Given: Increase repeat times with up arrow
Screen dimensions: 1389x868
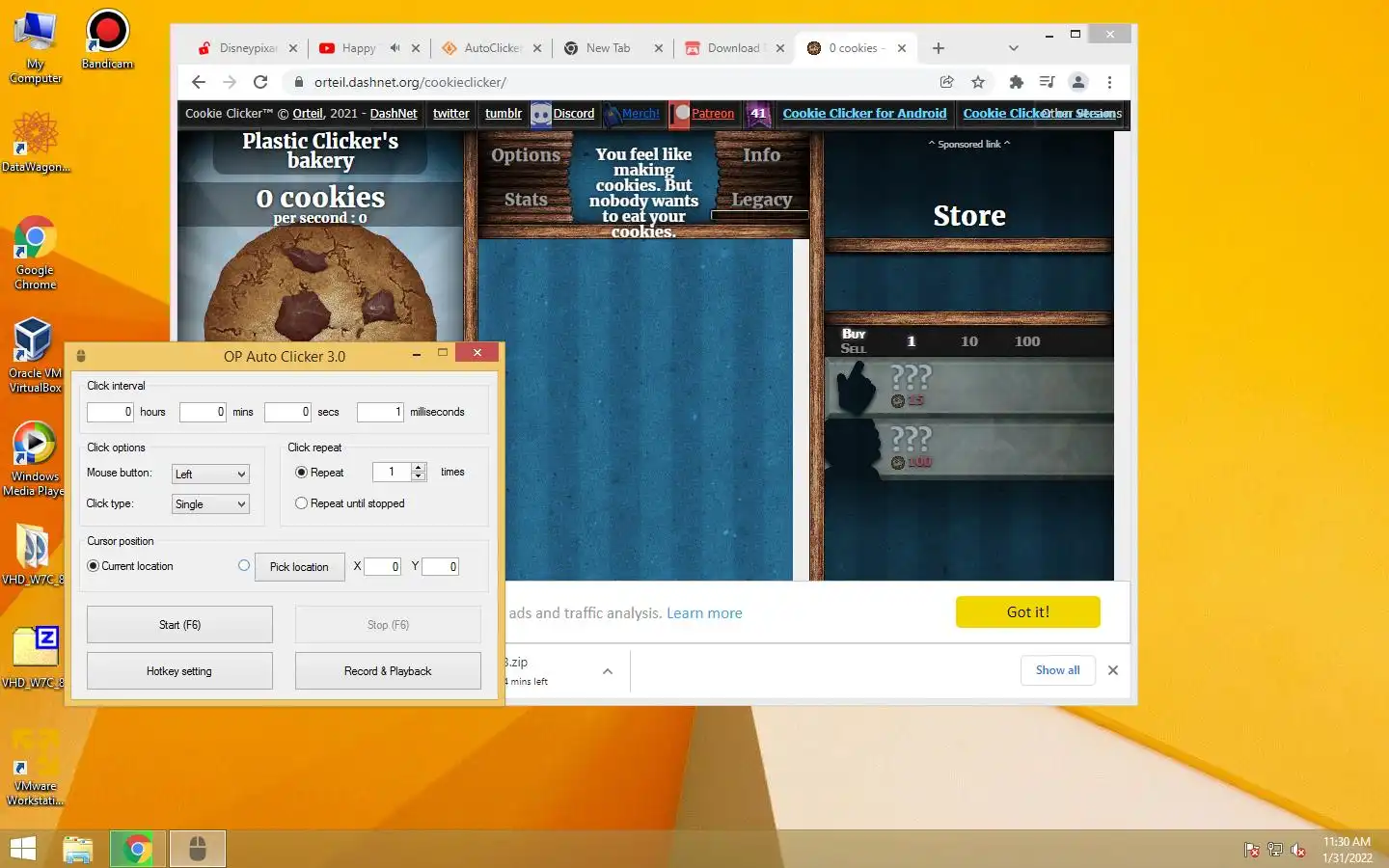Looking at the screenshot, I should (419, 468).
